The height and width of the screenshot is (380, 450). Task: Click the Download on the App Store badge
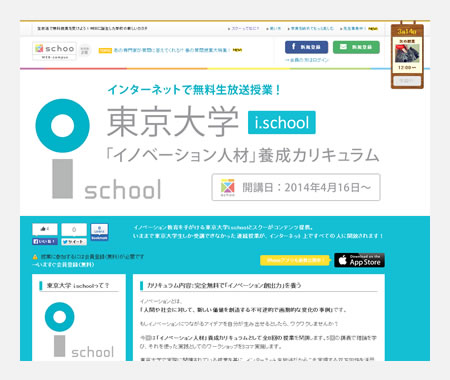359,260
